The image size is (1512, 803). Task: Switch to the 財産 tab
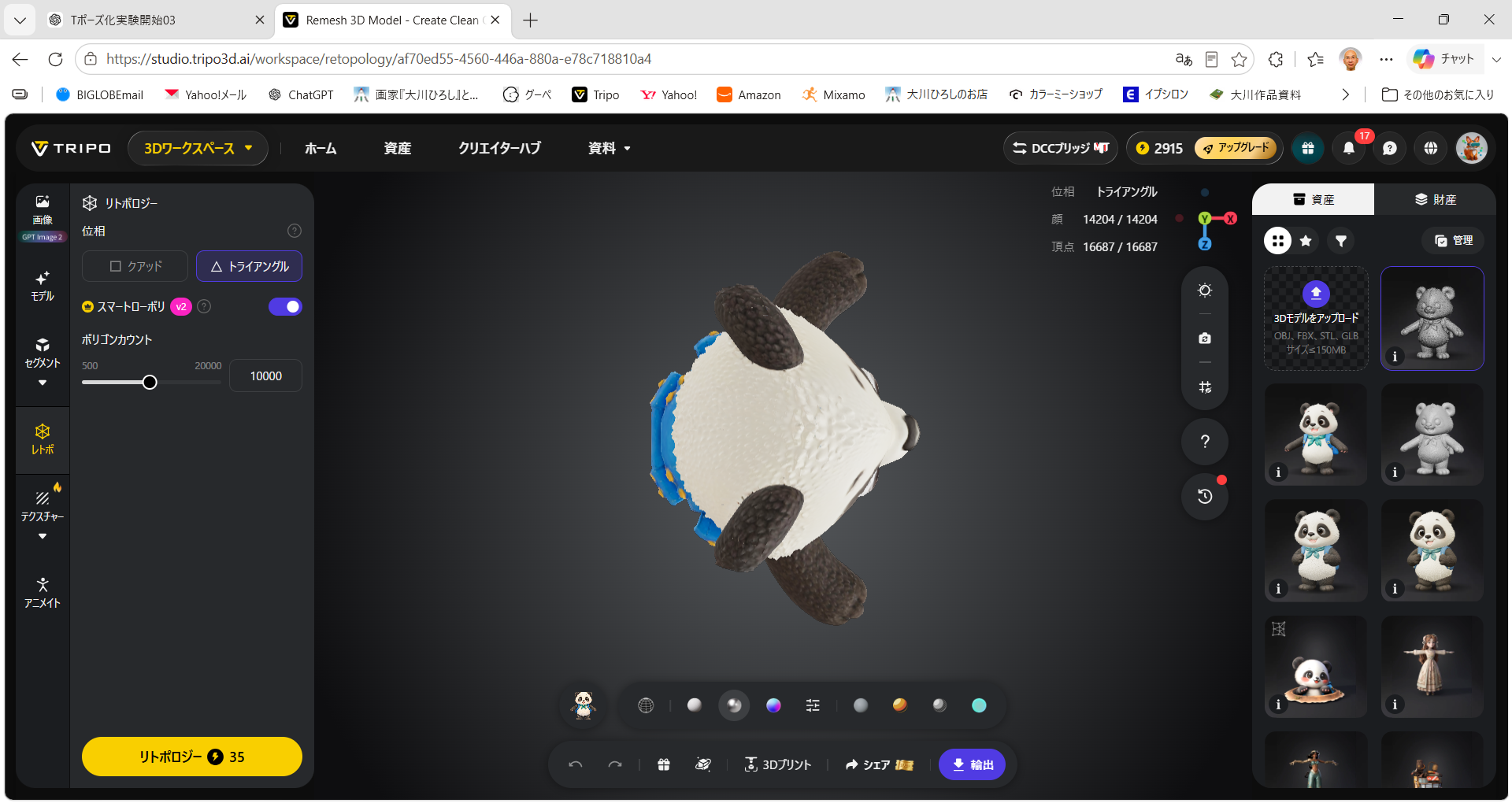1435,199
